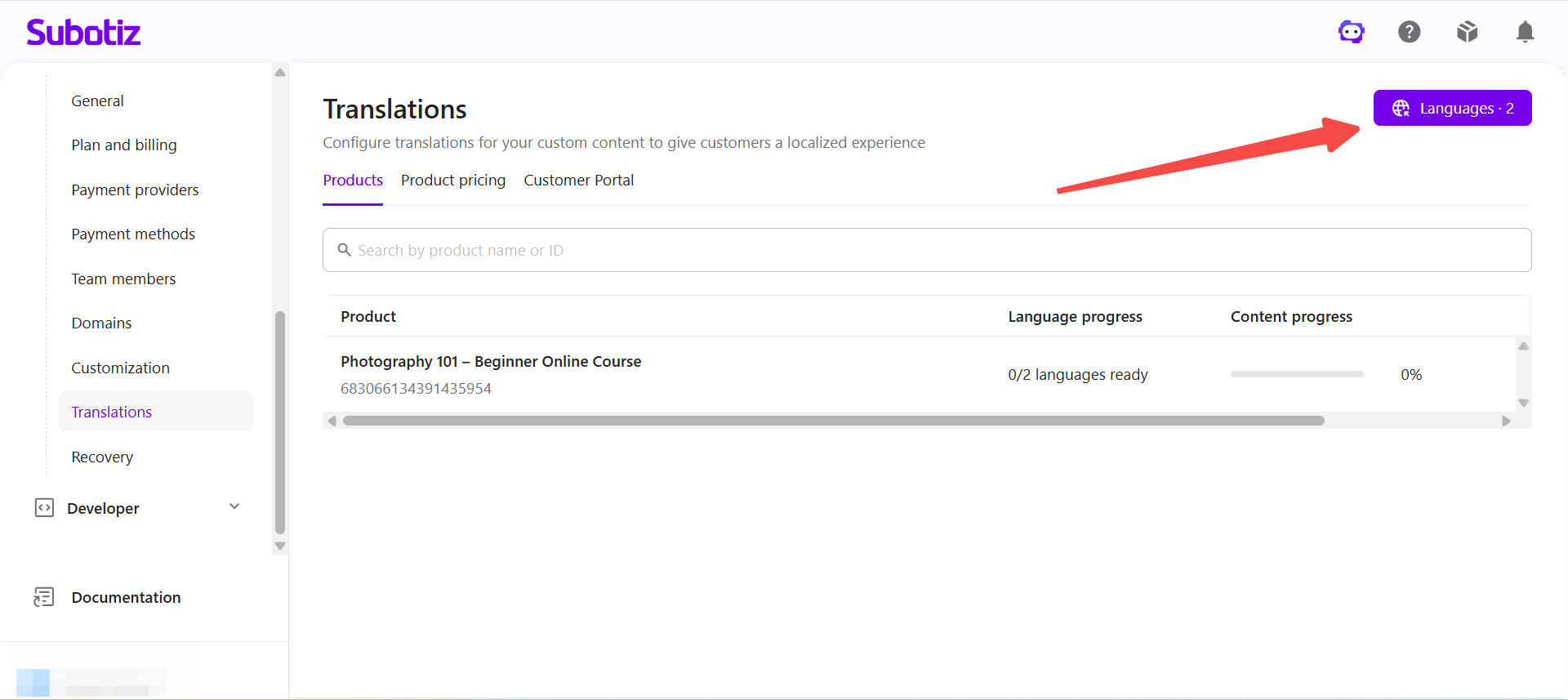Open the package box icon

(x=1468, y=32)
